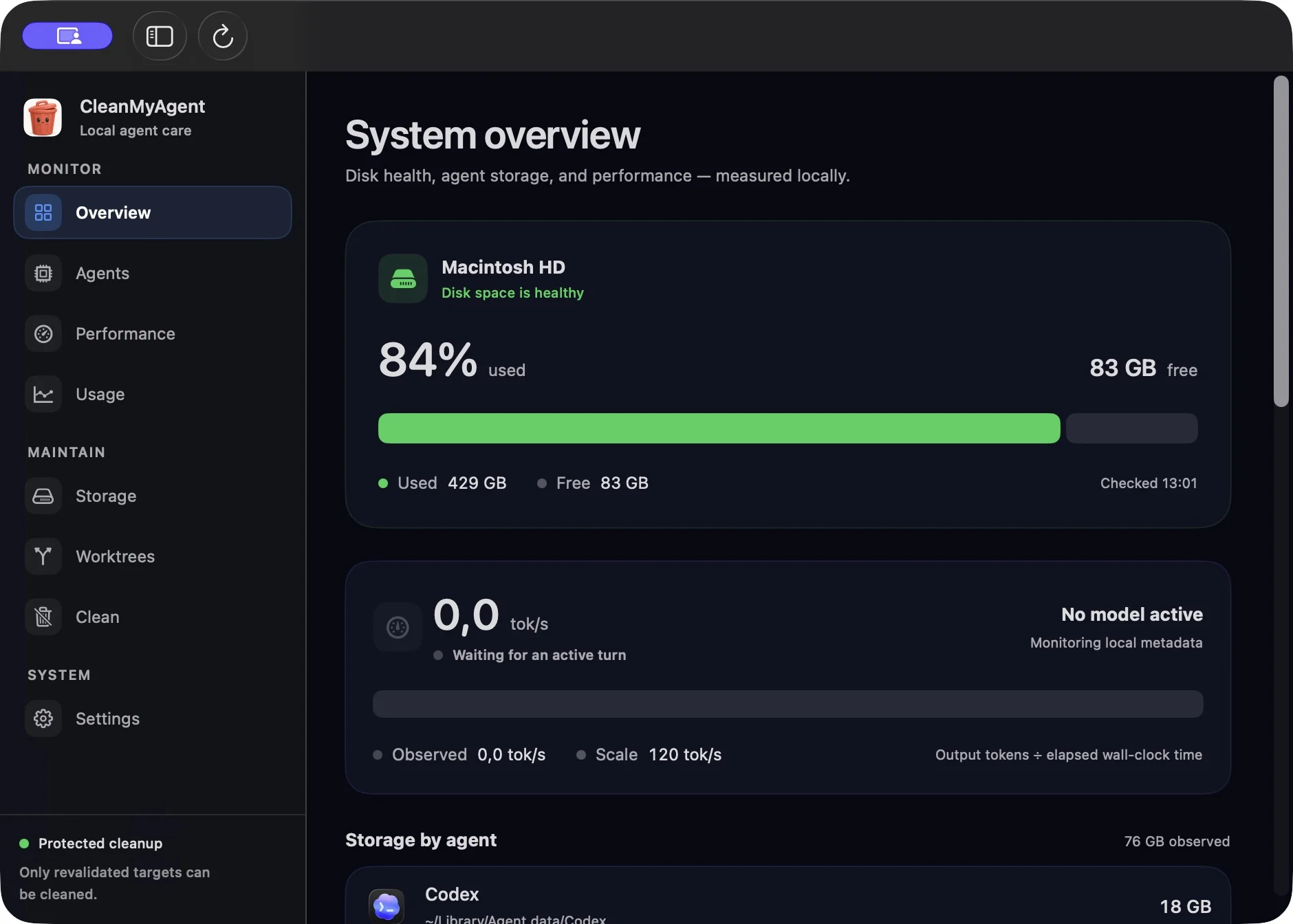This screenshot has width=1293, height=924.
Task: Click the Worktrees branch icon
Action: (x=43, y=556)
